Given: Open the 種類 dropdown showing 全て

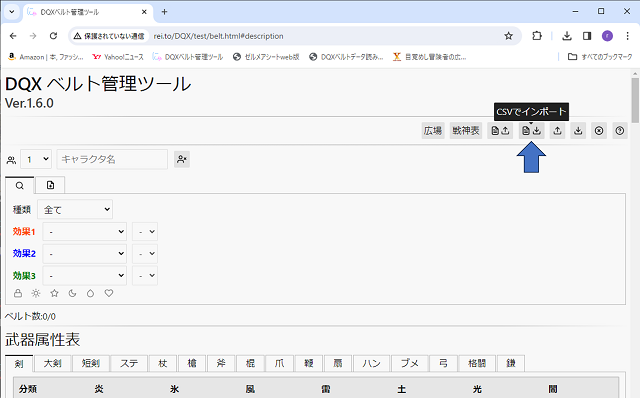Looking at the screenshot, I should tap(75, 210).
